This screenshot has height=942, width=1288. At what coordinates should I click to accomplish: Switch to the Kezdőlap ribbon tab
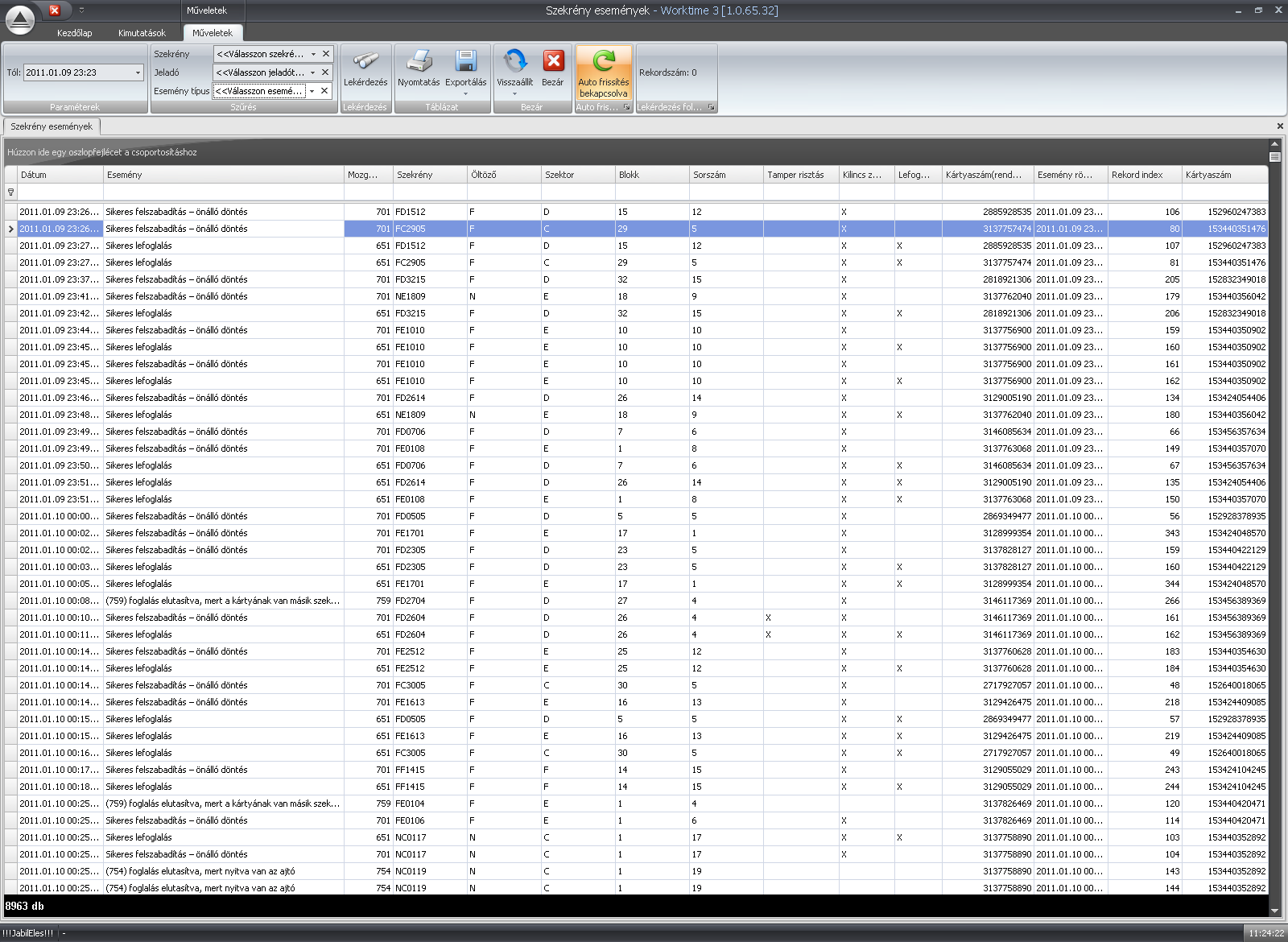pos(74,33)
